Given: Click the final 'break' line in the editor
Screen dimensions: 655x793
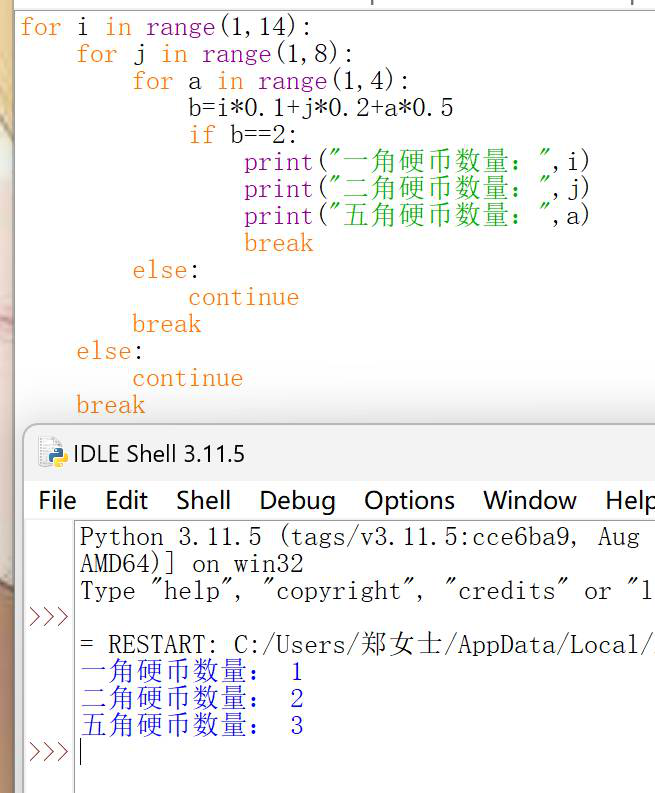Looking at the screenshot, I should [111, 405].
